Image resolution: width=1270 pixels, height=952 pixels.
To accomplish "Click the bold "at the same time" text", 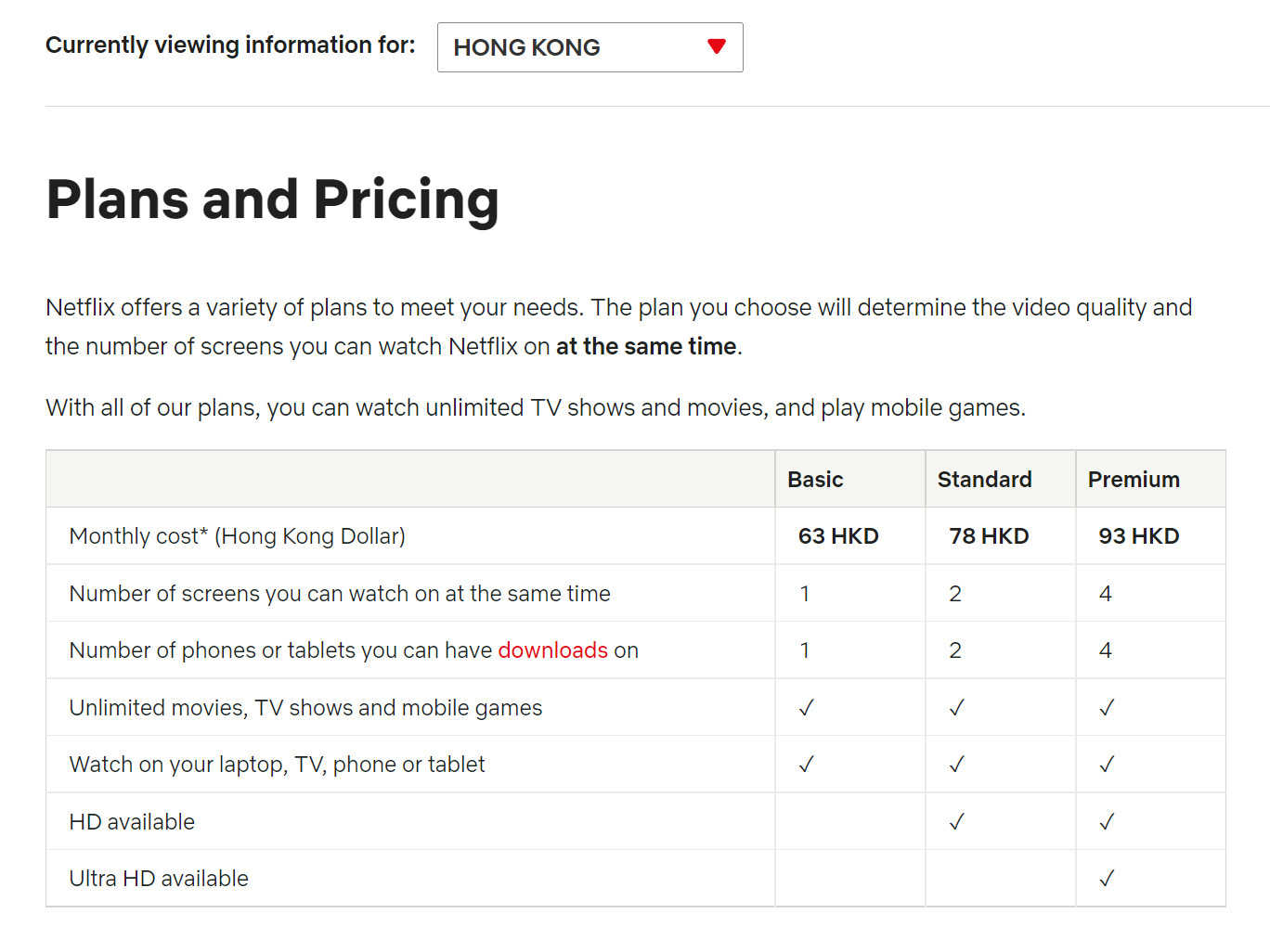I will coord(646,347).
